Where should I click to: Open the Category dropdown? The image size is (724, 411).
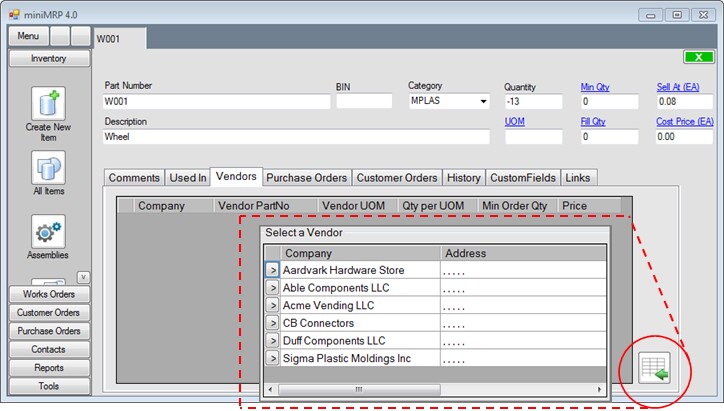[x=484, y=101]
